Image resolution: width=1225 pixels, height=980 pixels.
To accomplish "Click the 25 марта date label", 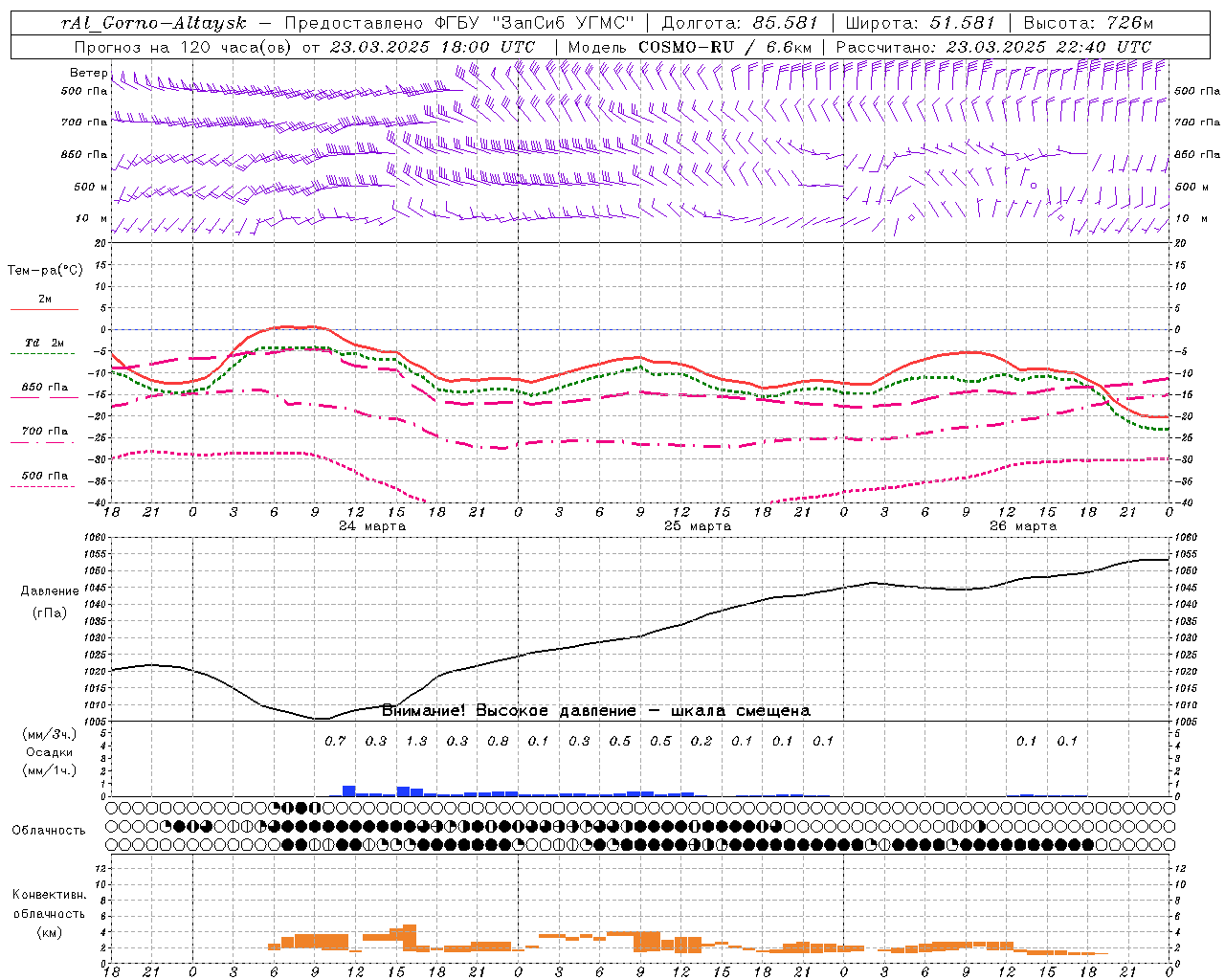I will 698,526.
